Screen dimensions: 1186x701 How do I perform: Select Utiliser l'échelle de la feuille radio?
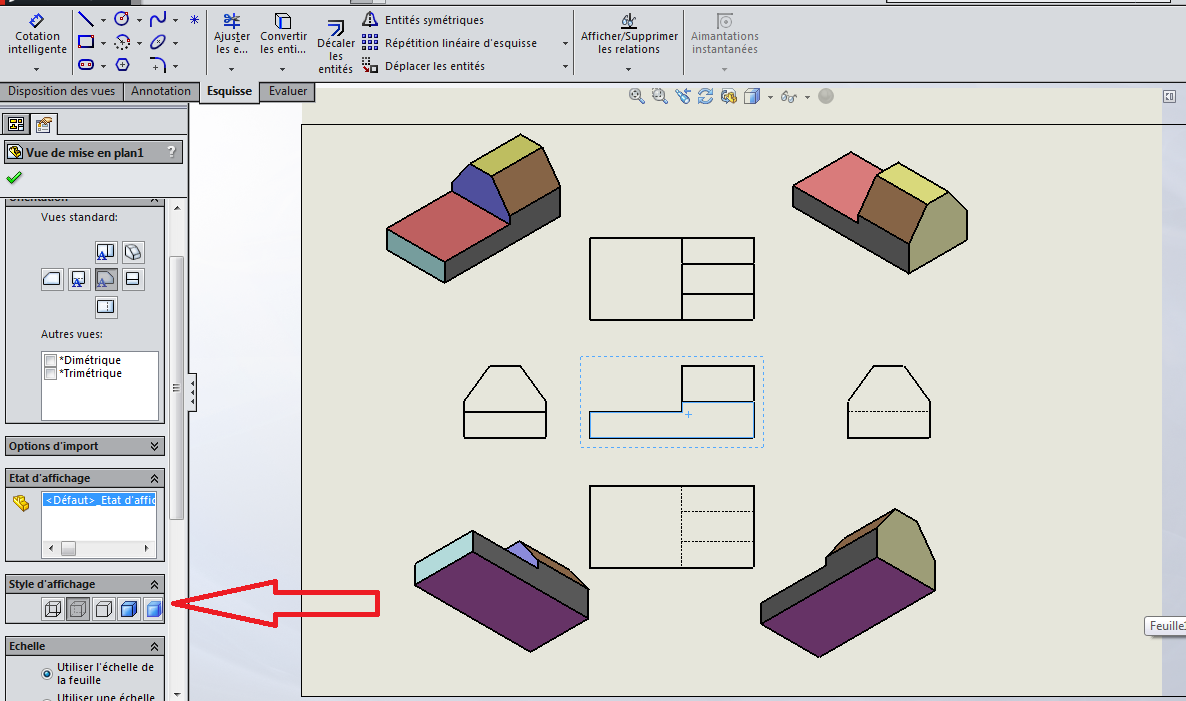click(47, 673)
